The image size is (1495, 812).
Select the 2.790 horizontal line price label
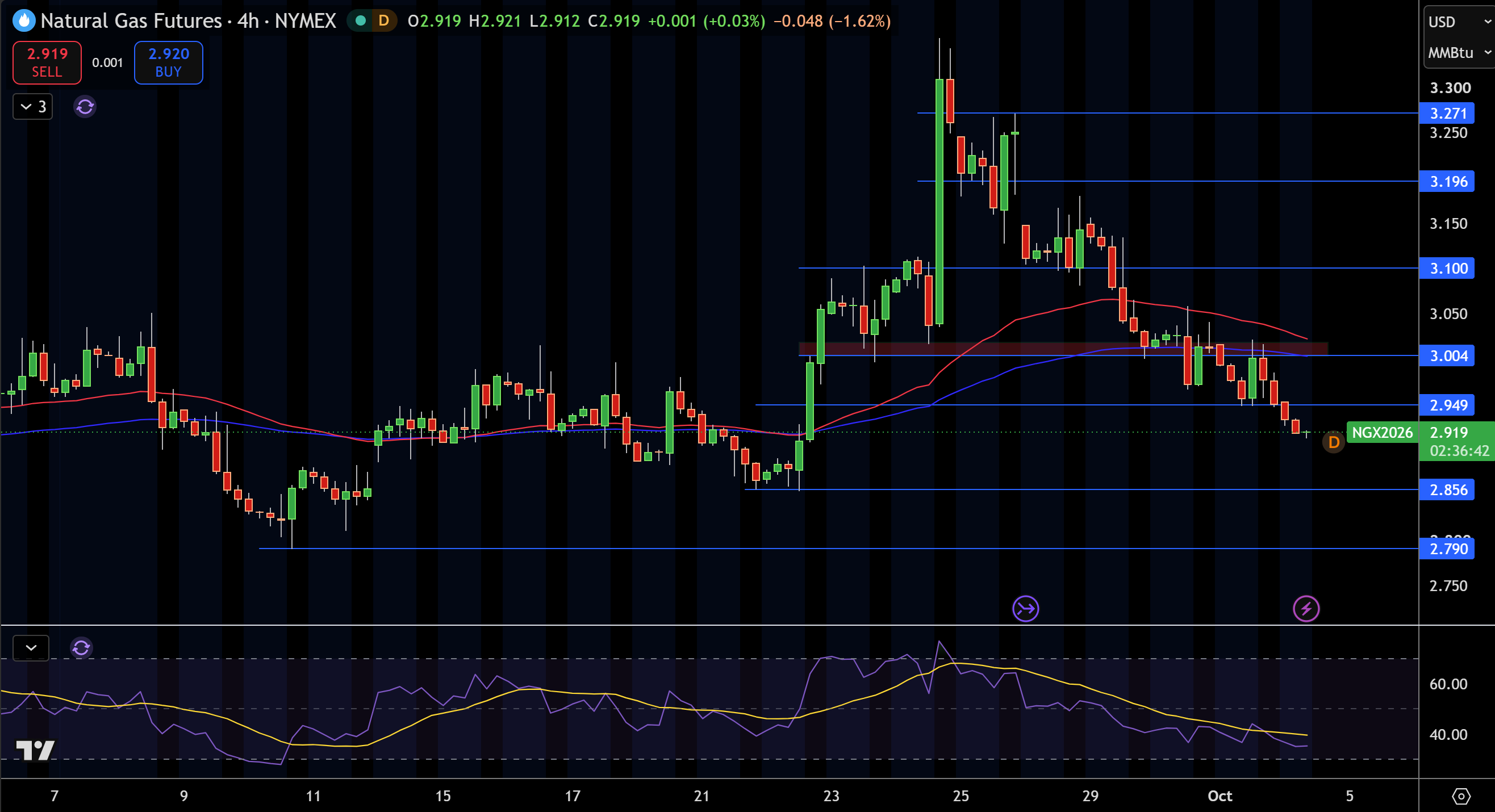click(1447, 549)
